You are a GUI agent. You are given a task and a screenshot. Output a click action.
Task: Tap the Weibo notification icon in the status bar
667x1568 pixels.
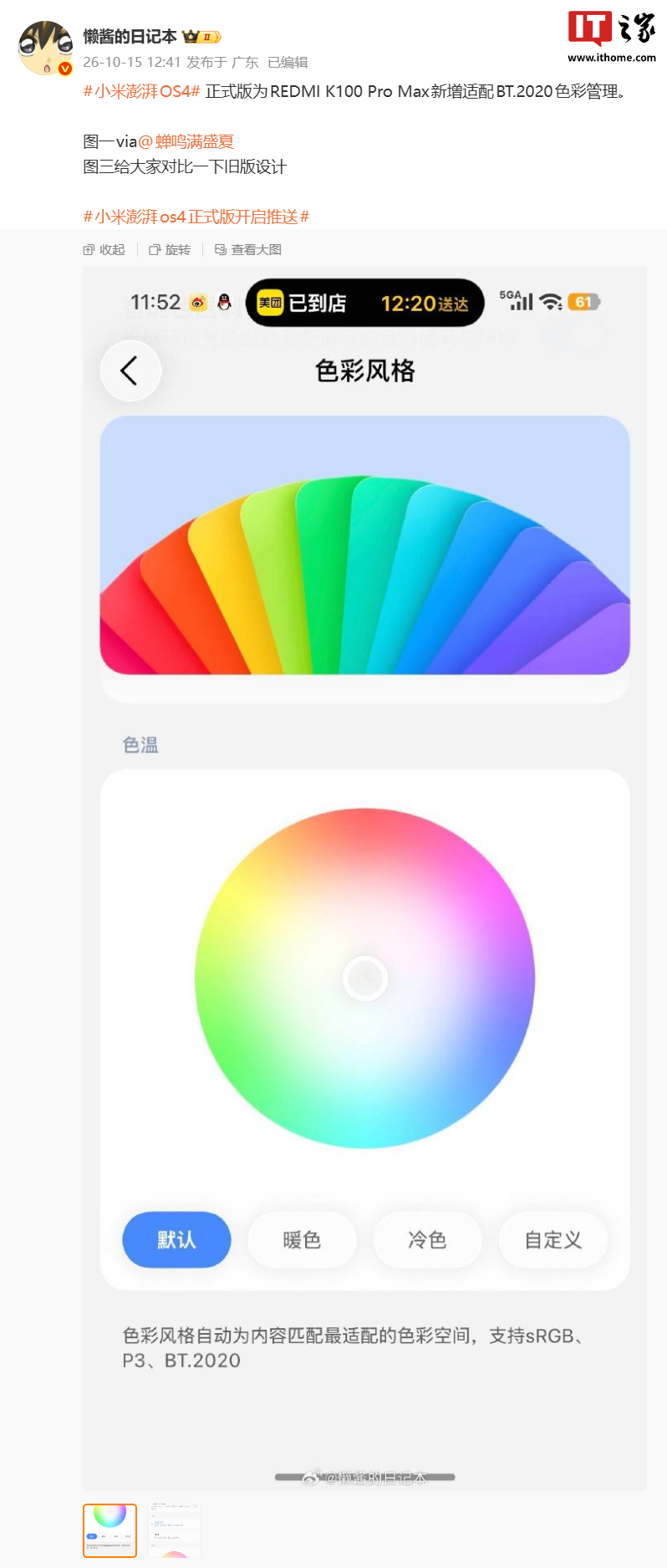[198, 303]
